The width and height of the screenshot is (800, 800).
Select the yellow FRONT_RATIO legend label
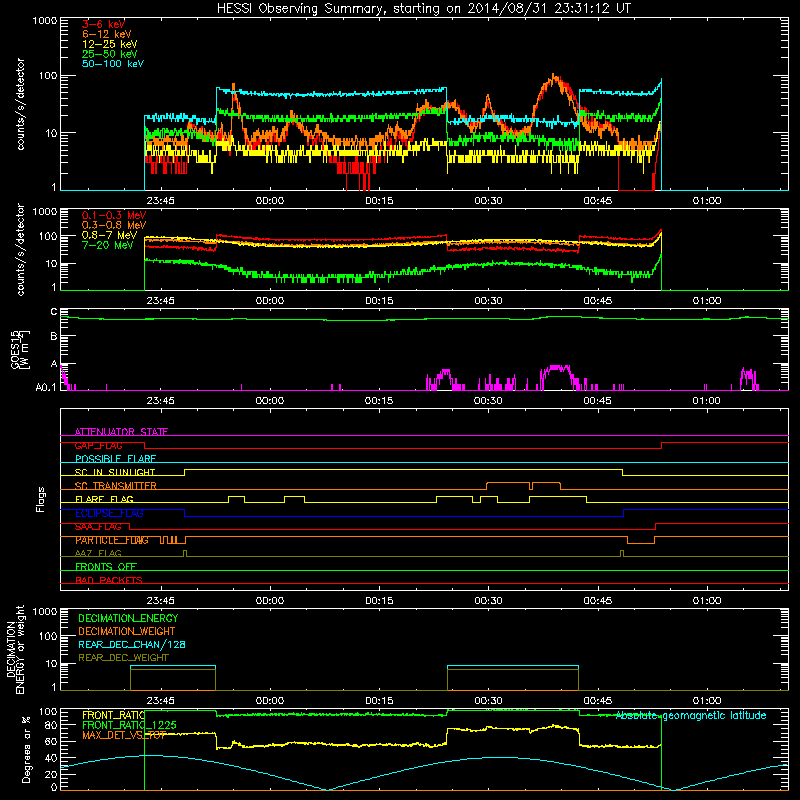[113, 715]
